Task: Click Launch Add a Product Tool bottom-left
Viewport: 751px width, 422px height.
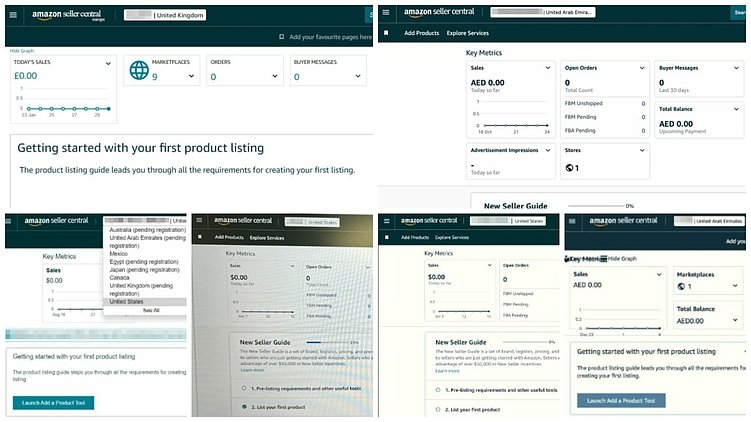Action: [x=54, y=403]
